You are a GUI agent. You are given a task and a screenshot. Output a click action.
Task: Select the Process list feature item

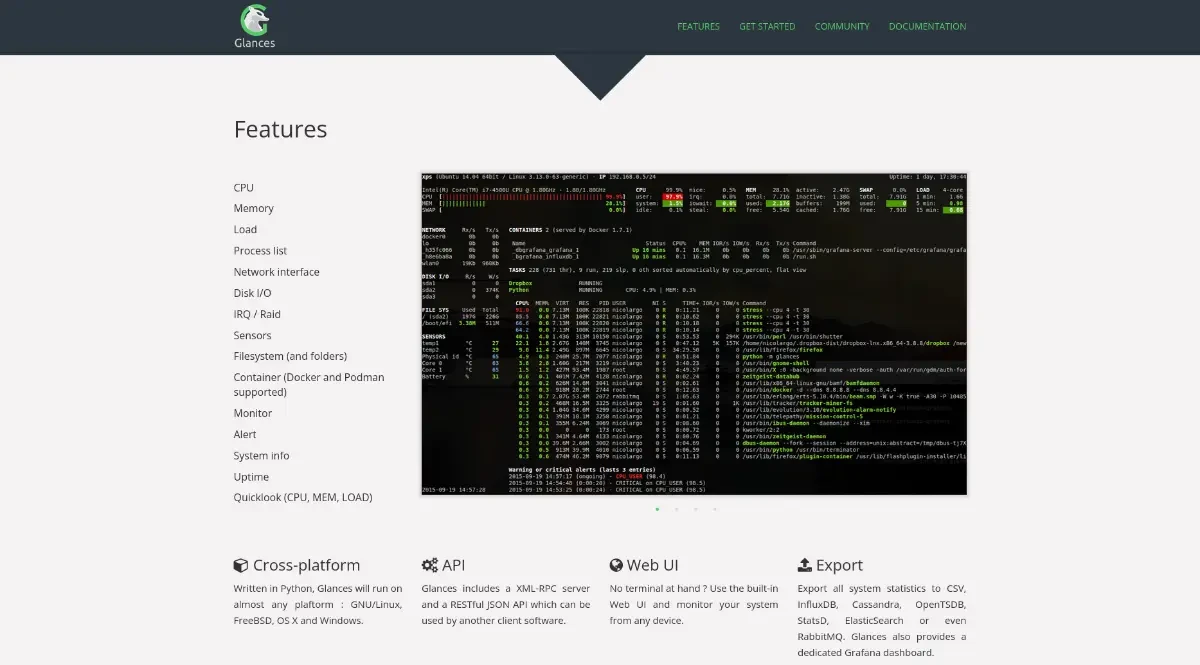(x=260, y=251)
